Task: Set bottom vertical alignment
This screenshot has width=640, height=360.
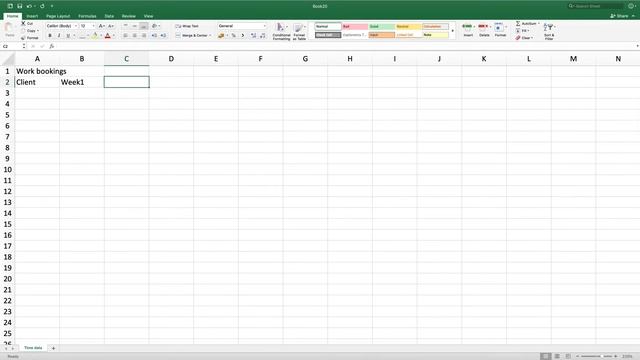Action: point(144,26)
